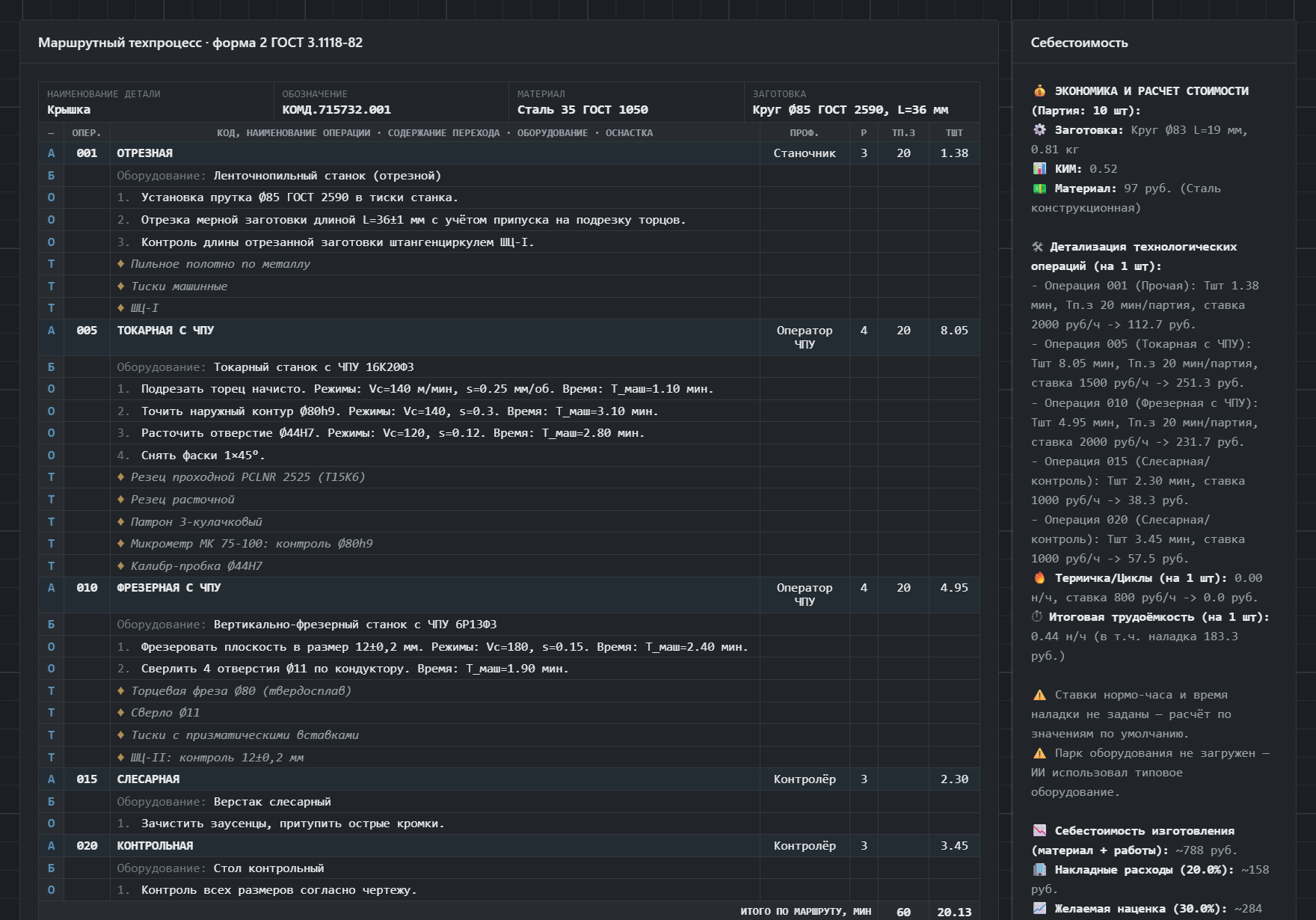
Task: Click the bar chart icon beside КИМ
Action: pos(1039,169)
